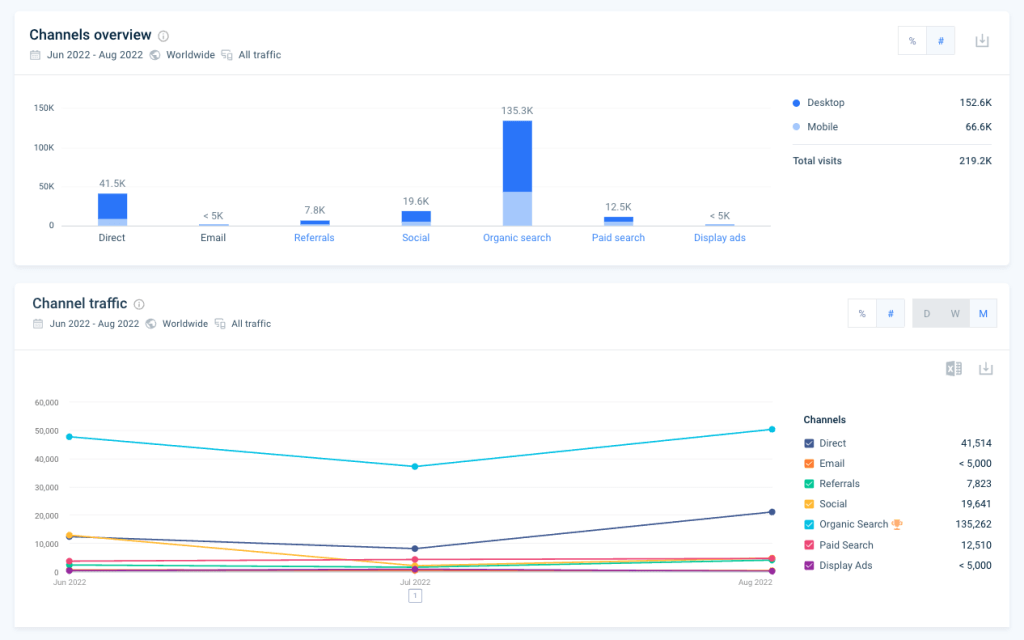The height and width of the screenshot is (640, 1024).
Task: Download the Channels overview chart
Action: click(981, 40)
